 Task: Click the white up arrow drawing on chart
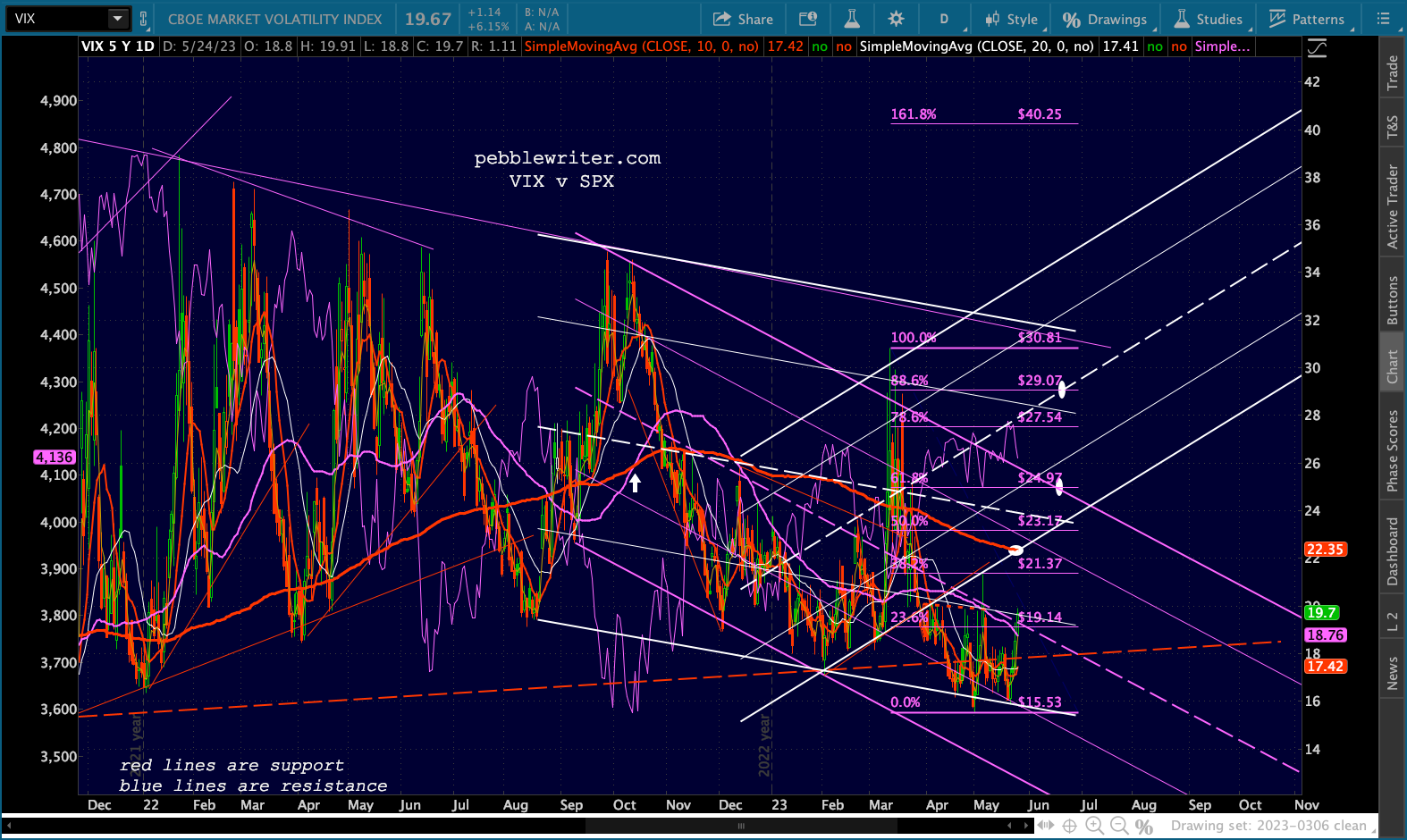click(x=635, y=483)
